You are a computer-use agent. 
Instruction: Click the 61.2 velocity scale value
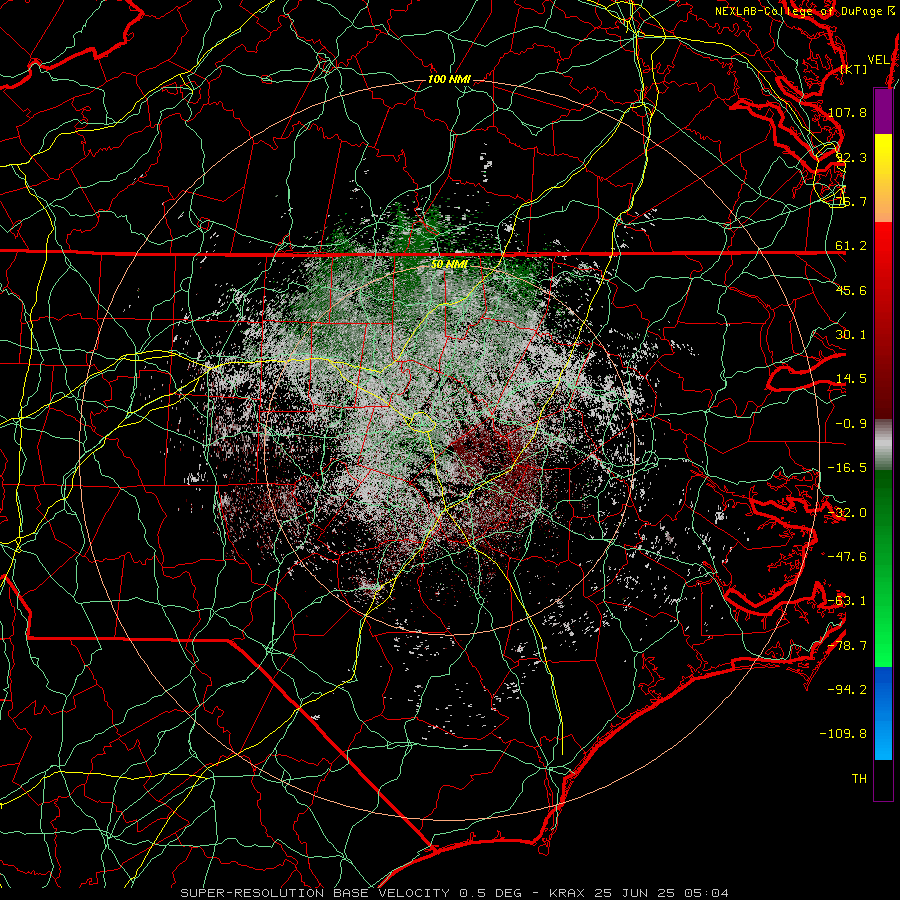pyautogui.click(x=851, y=246)
